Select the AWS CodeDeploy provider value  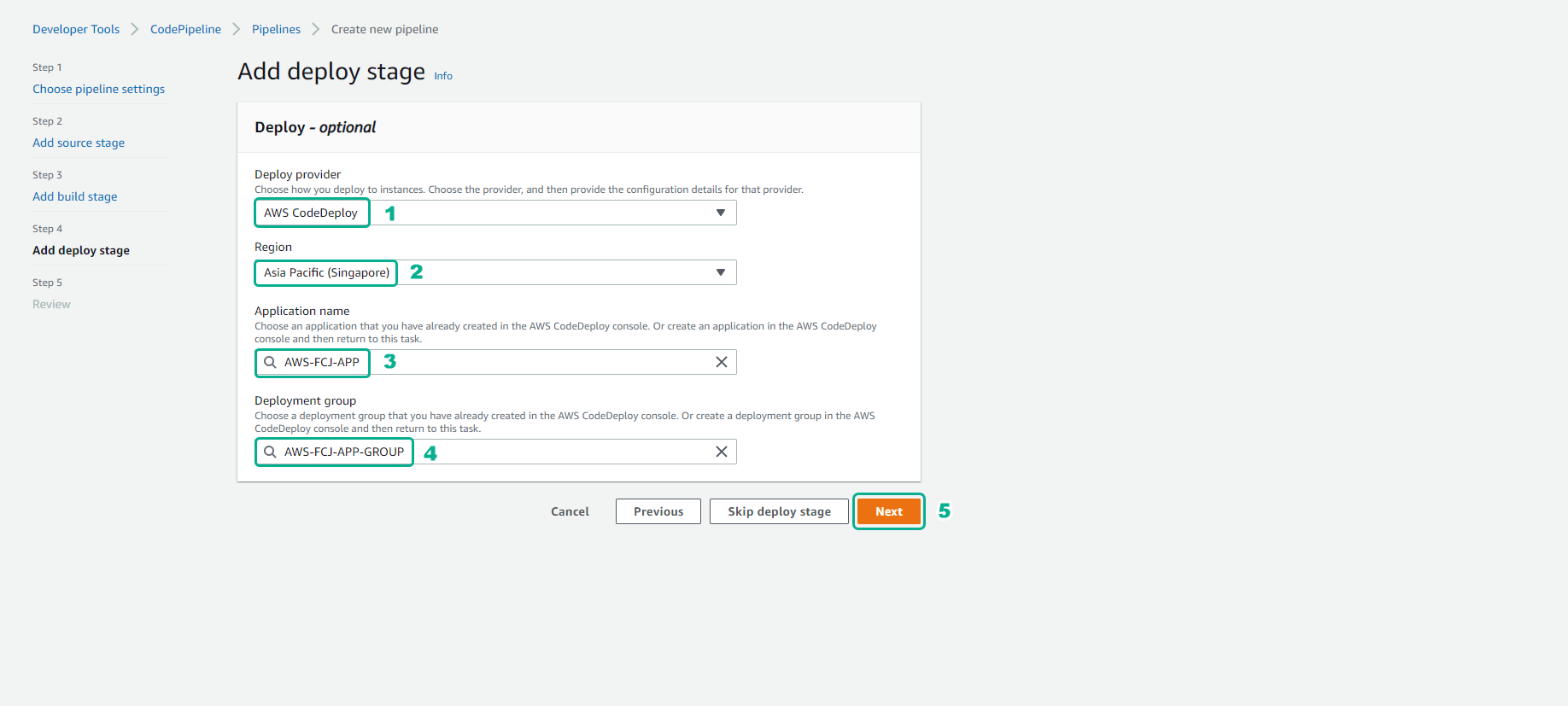(x=311, y=213)
